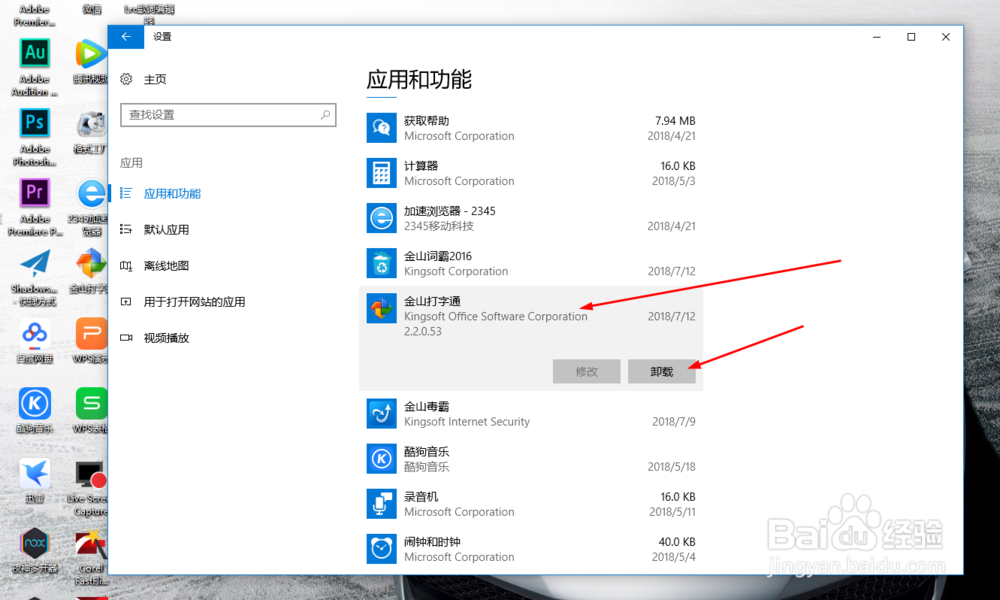Open the WPS演示 desktop icon
This screenshot has width=1000, height=600.
91,342
